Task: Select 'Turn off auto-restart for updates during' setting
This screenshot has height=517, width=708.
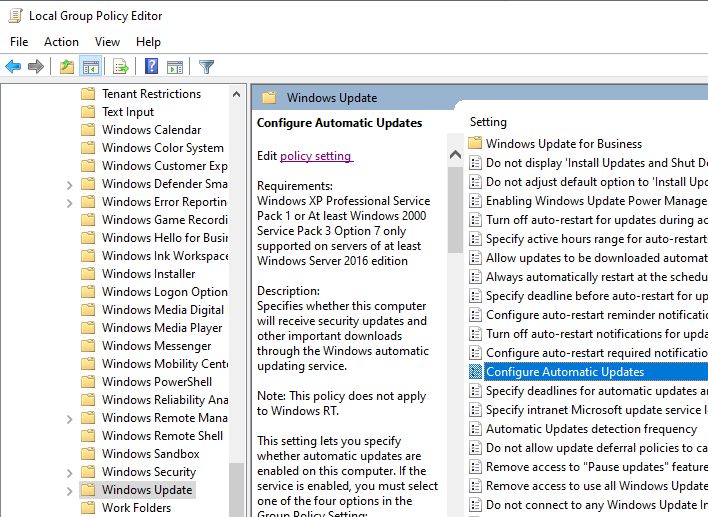Action: 596,219
